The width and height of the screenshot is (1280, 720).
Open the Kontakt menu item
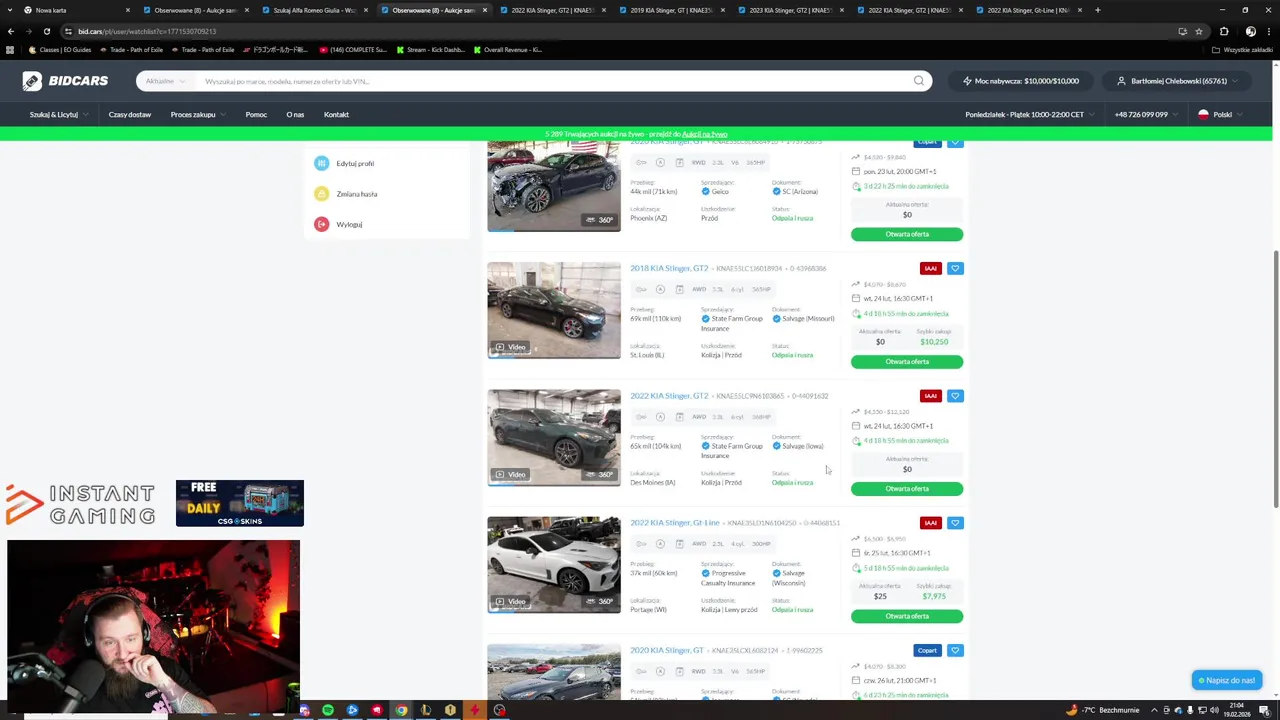336,114
